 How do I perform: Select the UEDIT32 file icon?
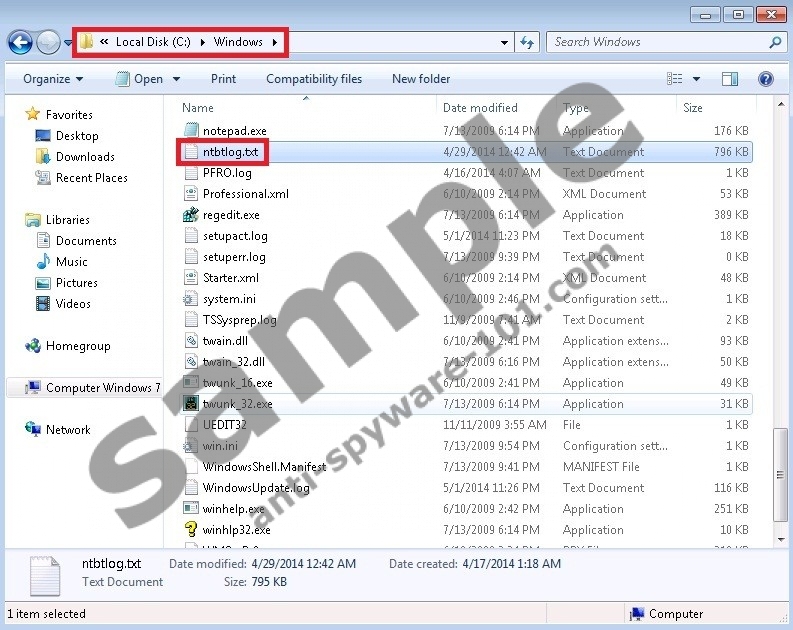(191, 425)
